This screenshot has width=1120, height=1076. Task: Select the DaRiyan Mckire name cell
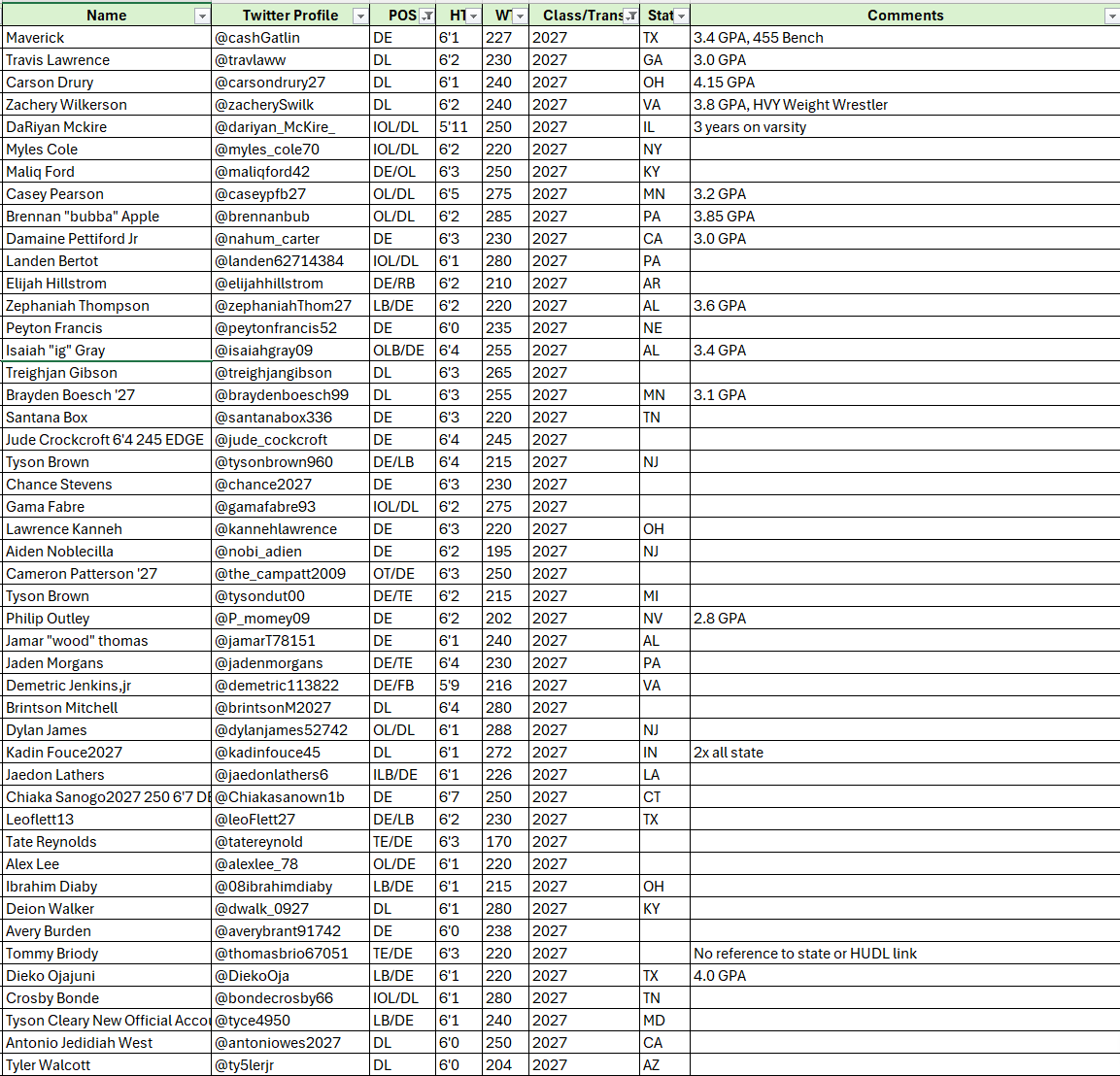pos(107,127)
